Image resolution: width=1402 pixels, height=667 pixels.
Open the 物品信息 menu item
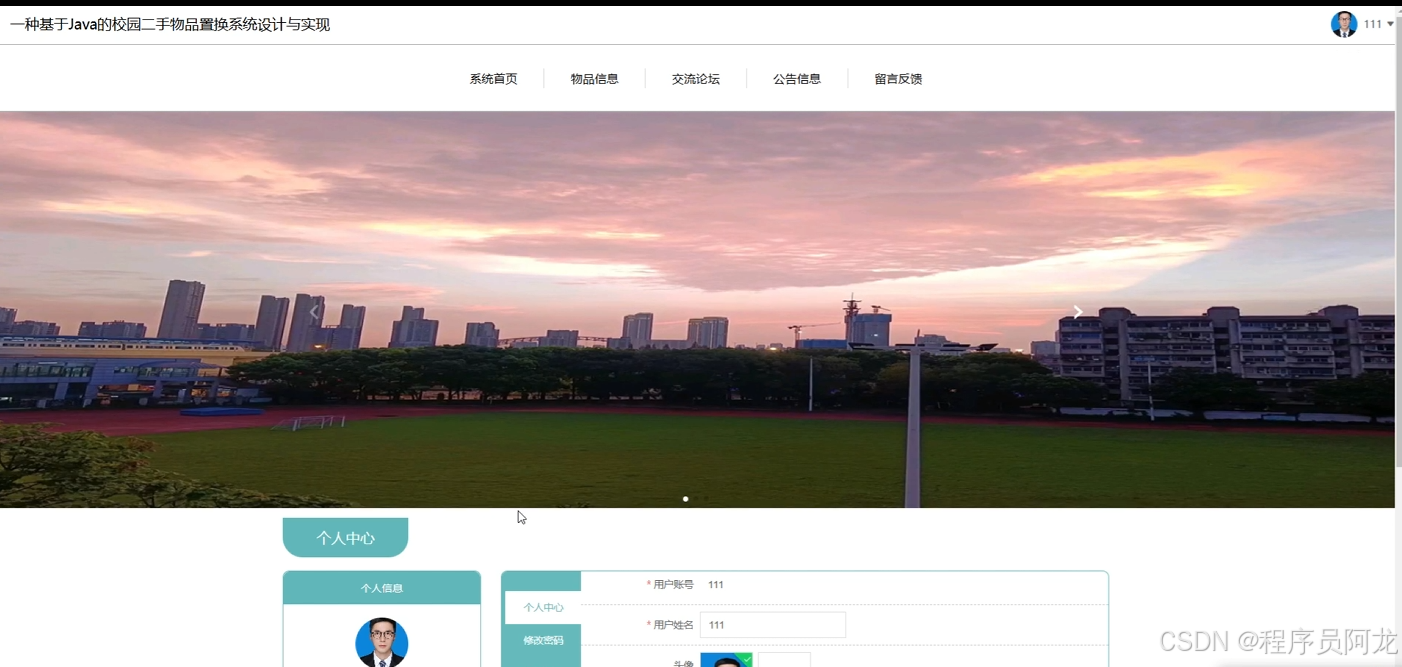click(594, 79)
